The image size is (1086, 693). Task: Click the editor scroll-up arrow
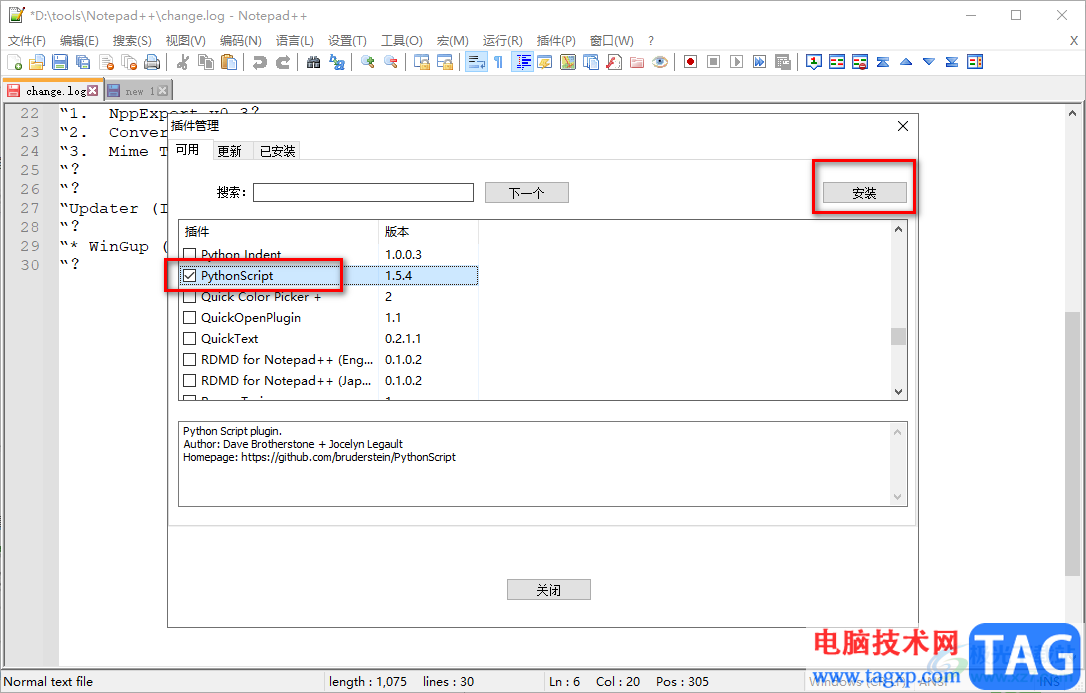(1072, 113)
